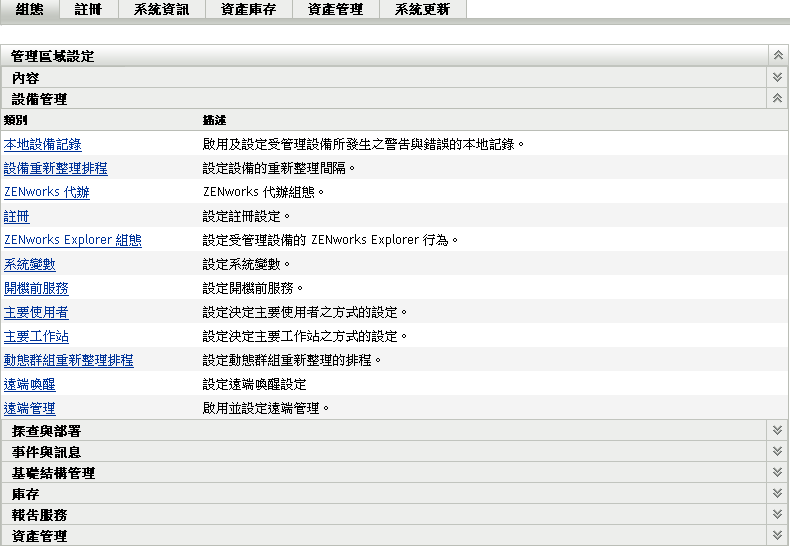Go to the 資產管理 tab

click(x=336, y=10)
